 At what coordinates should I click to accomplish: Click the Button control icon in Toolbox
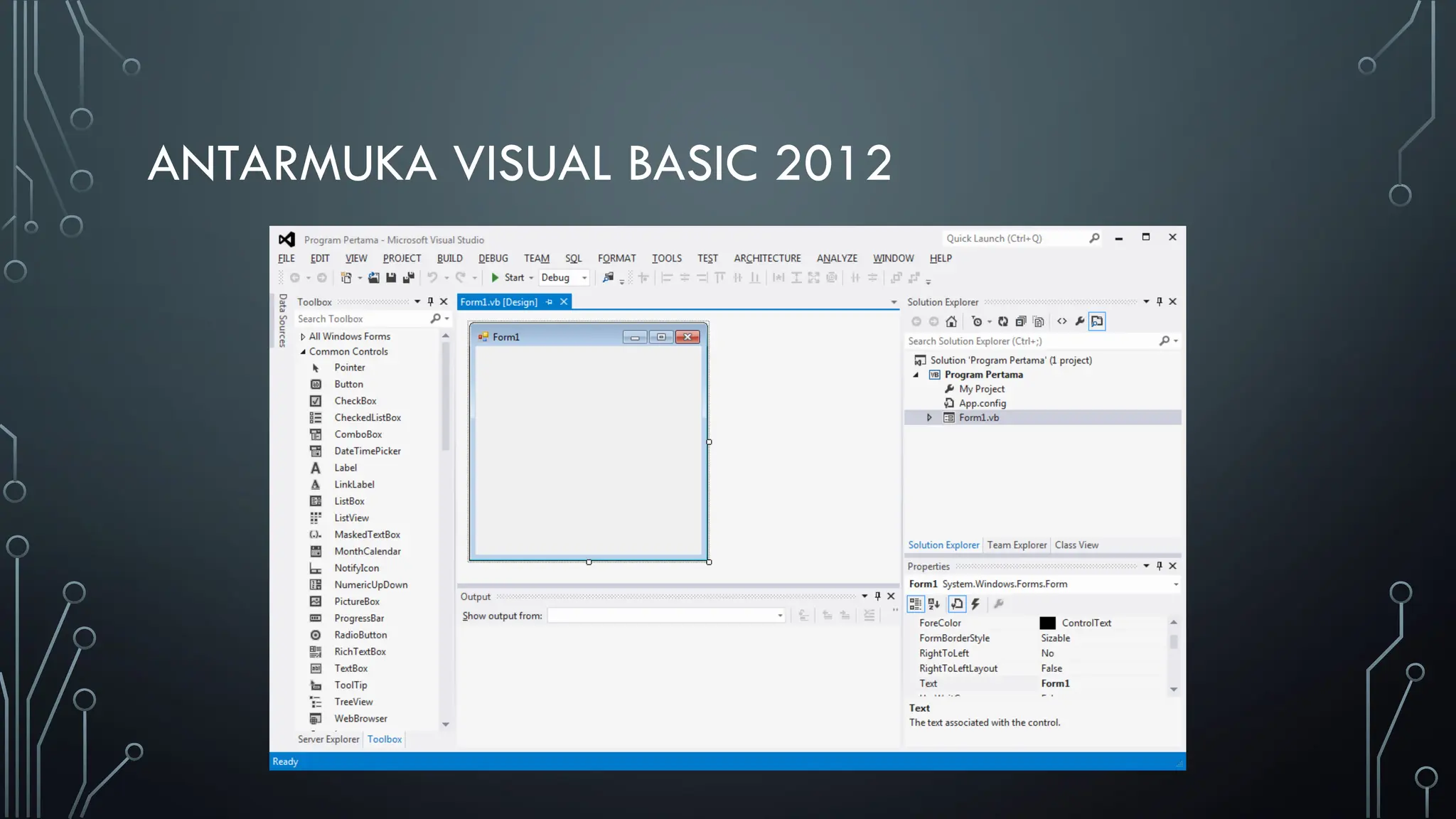[x=316, y=385]
